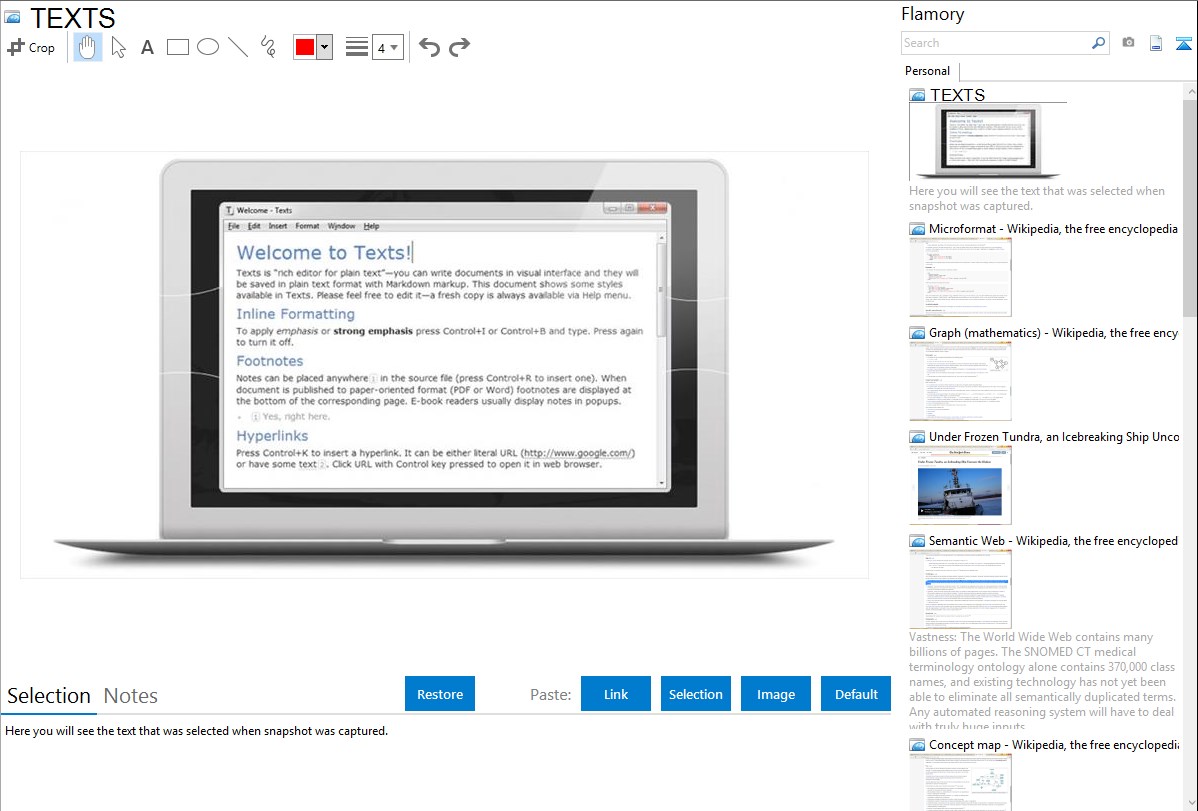1198x811 pixels.
Task: Click the Graph (mathematics) title text
Action: pyautogui.click(x=1053, y=333)
